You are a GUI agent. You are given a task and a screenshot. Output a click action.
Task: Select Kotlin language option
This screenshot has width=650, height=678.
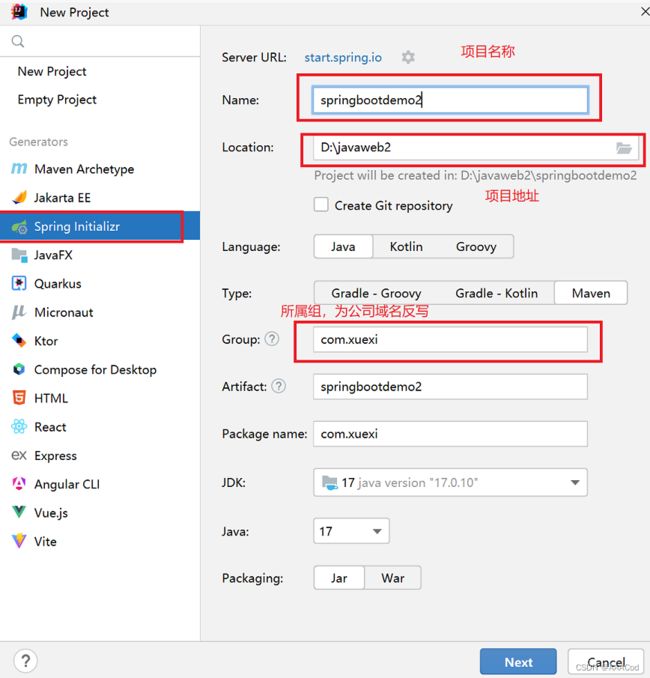coord(406,246)
